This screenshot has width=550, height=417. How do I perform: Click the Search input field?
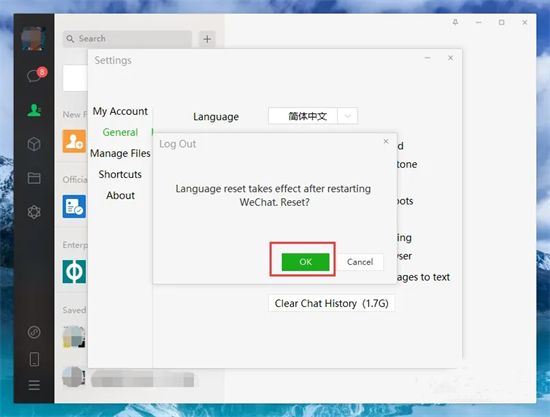point(128,39)
